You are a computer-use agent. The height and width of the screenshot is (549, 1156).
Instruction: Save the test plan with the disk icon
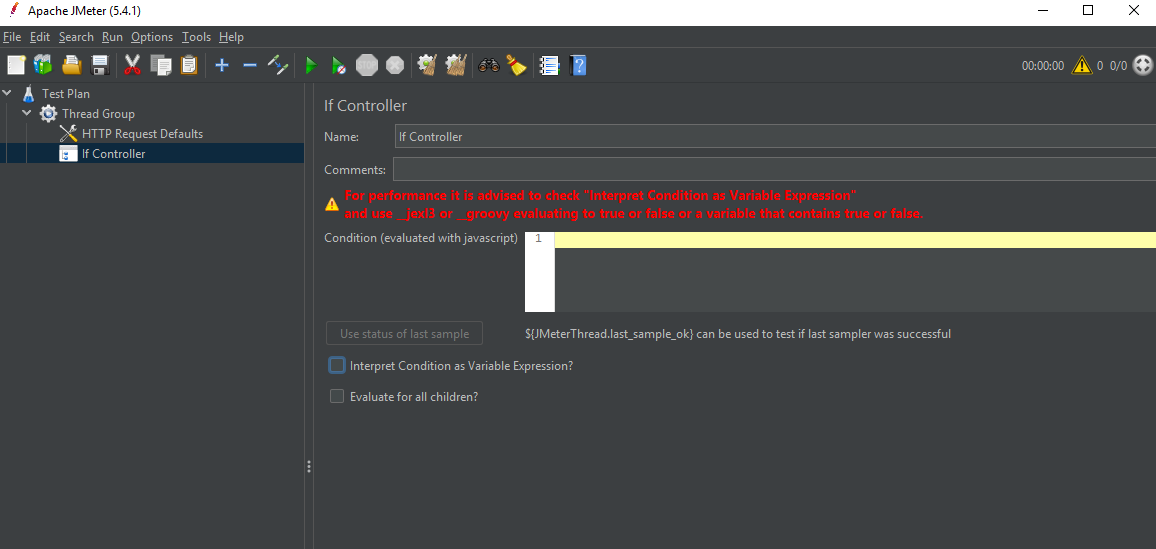[x=100, y=66]
